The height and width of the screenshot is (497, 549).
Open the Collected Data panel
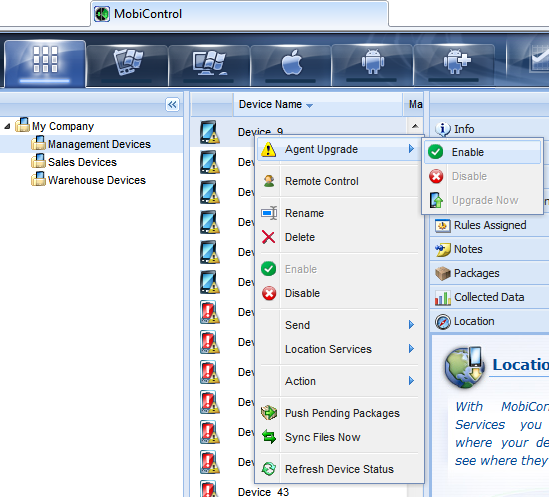tap(489, 297)
